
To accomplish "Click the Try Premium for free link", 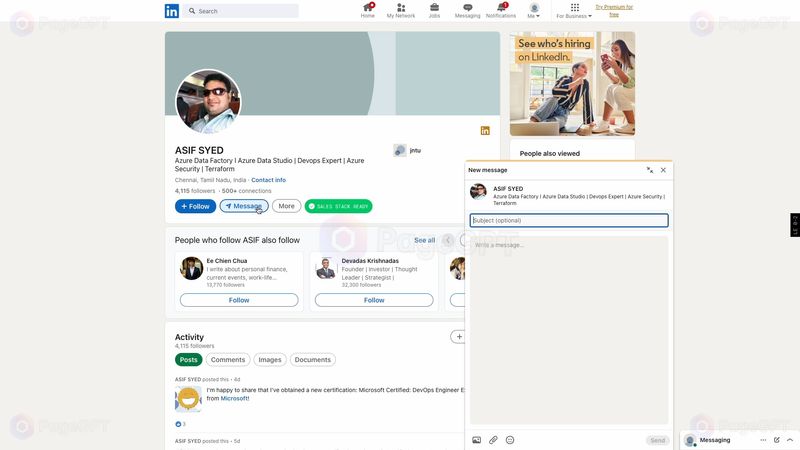I will (x=614, y=11).
